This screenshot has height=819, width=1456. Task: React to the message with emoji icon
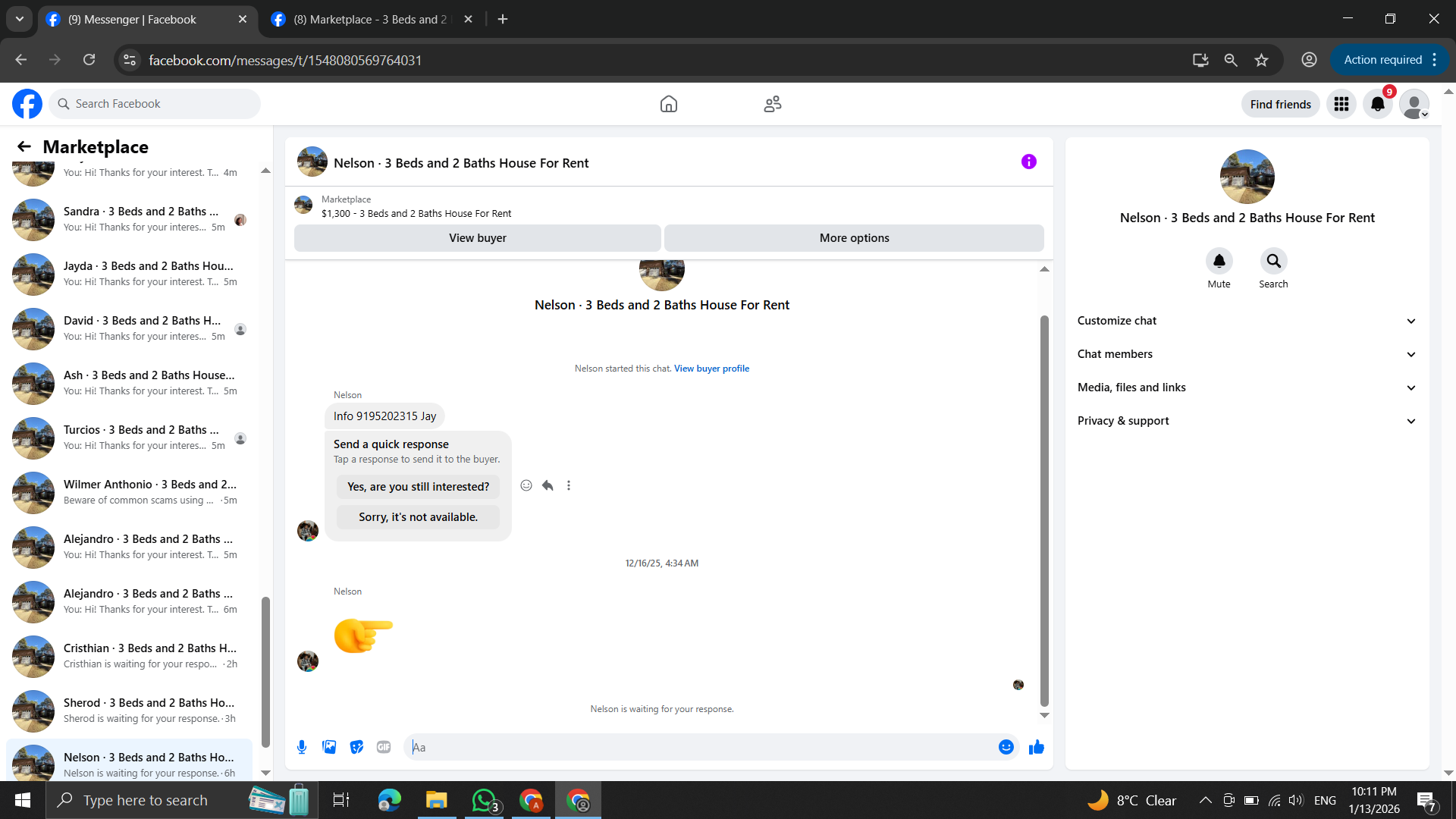tap(526, 485)
